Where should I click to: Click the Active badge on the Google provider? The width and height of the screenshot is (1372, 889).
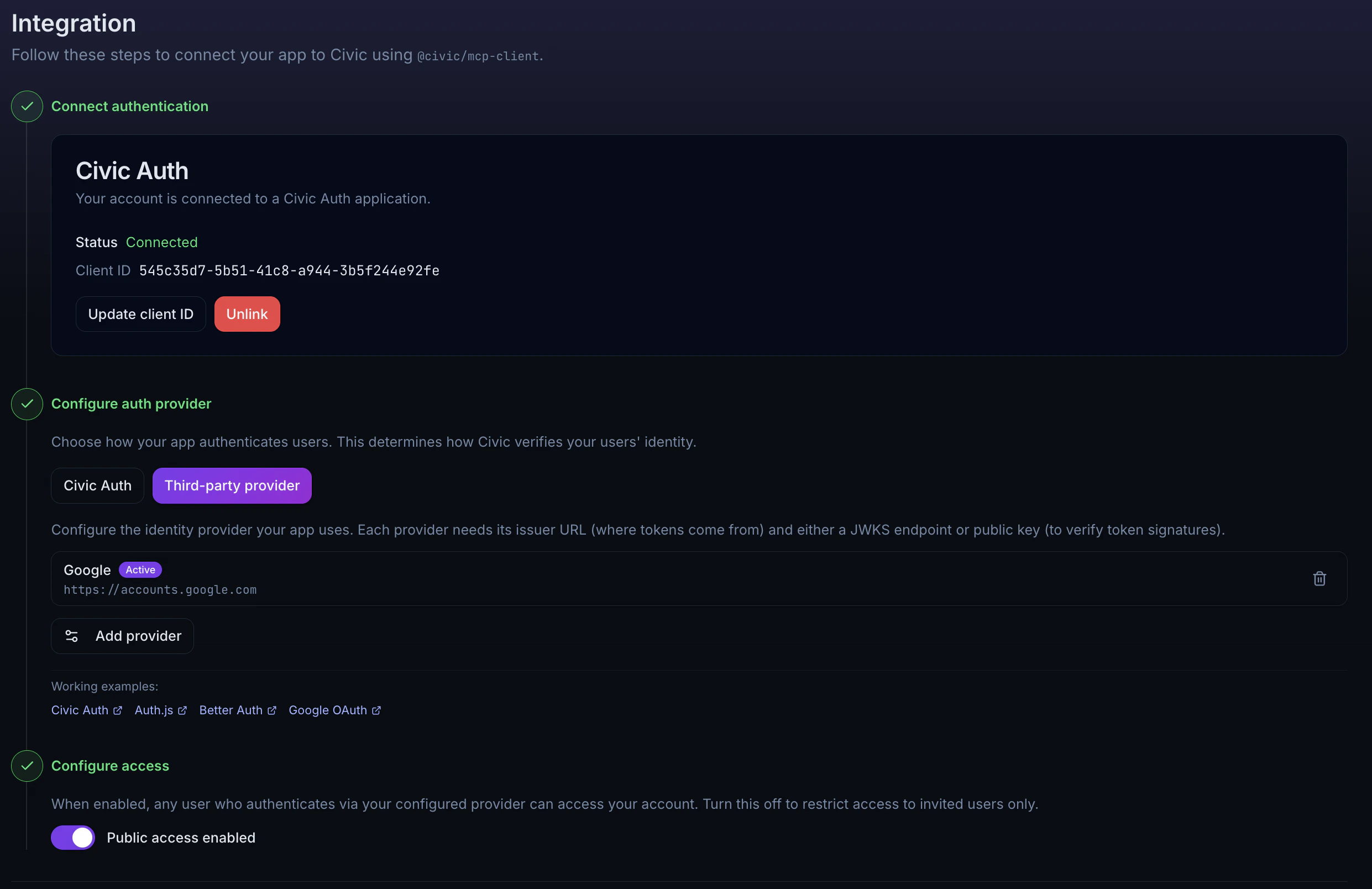[x=139, y=569]
